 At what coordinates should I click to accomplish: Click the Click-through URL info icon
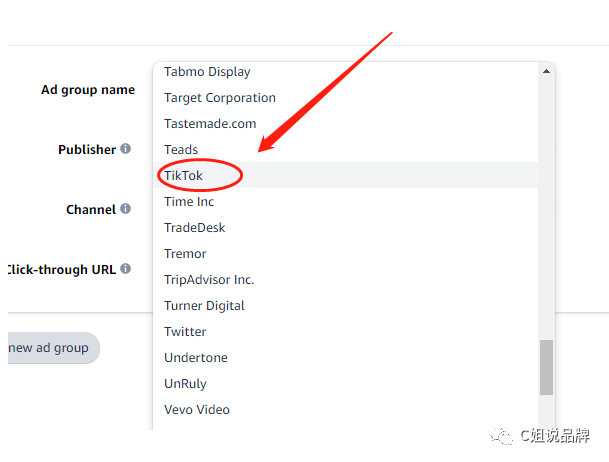coord(125,269)
